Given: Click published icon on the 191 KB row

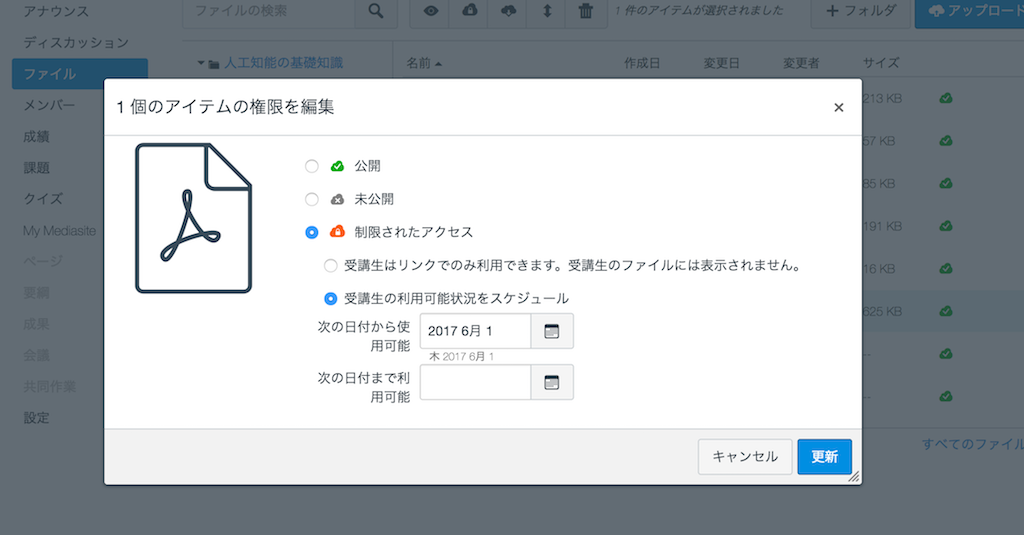Looking at the screenshot, I should point(946,227).
